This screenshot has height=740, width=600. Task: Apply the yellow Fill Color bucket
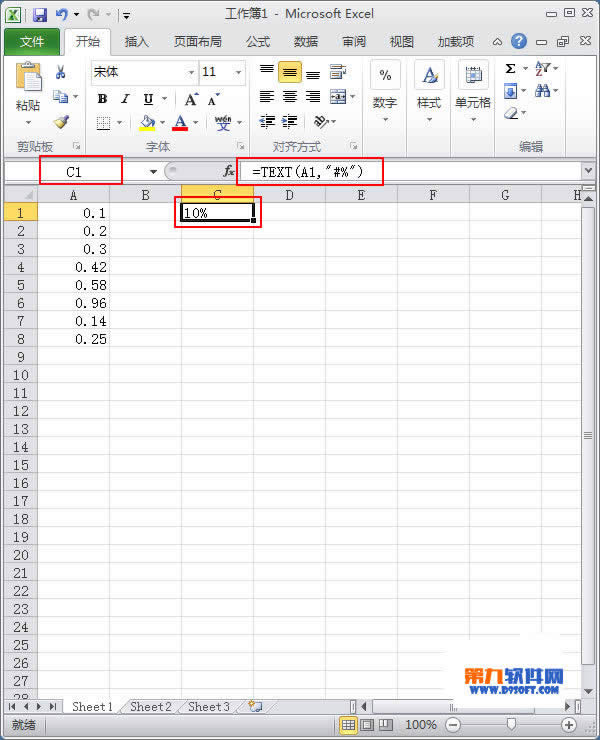[147, 123]
